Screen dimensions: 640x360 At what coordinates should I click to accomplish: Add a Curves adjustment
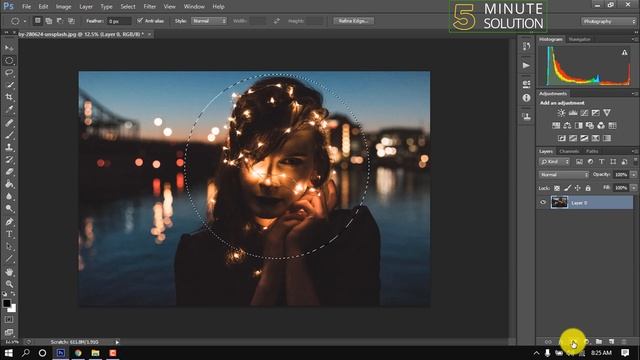point(584,113)
